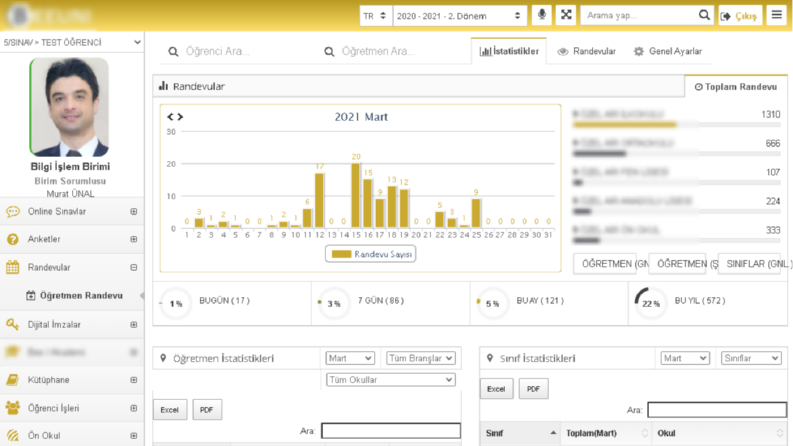The width and height of the screenshot is (793, 446).
Task: Click the Öğretmen İstatistikleri pin icon
Action: point(163,358)
